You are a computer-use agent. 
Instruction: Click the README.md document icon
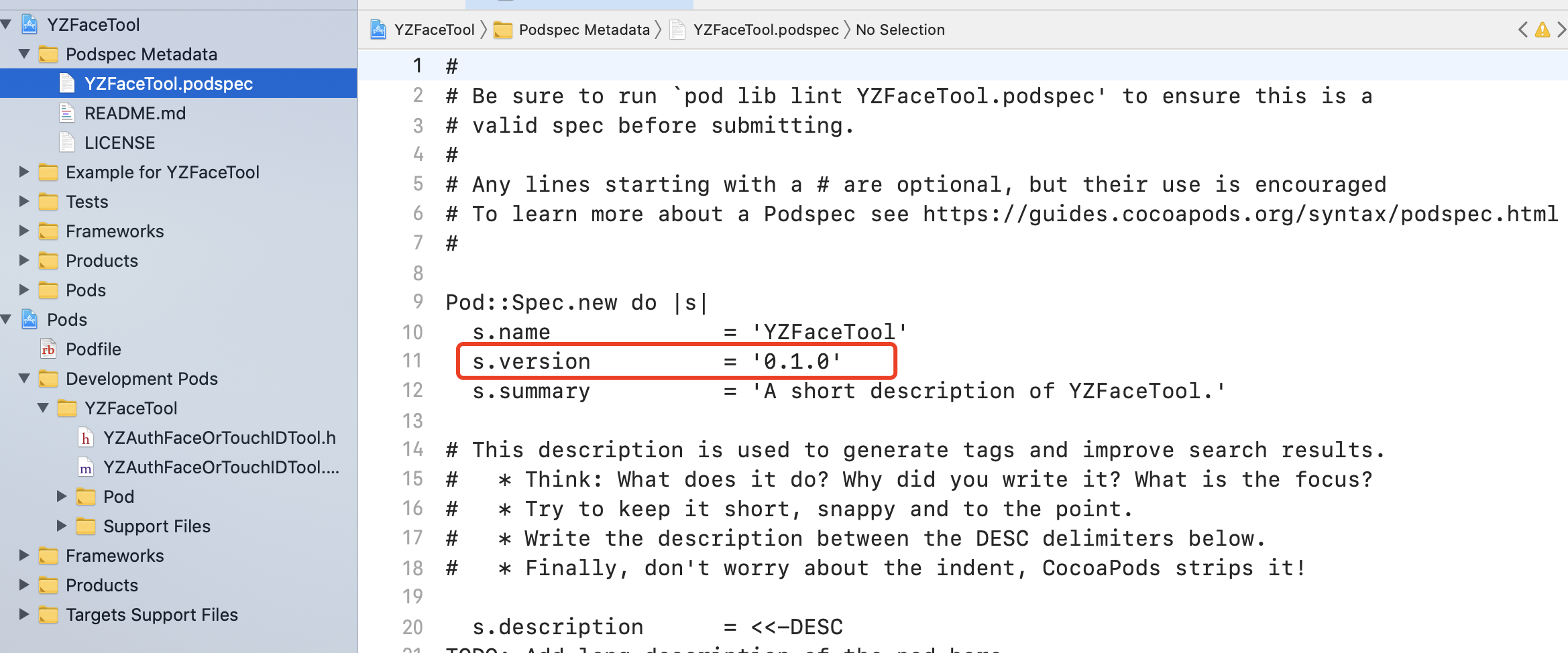(67, 113)
